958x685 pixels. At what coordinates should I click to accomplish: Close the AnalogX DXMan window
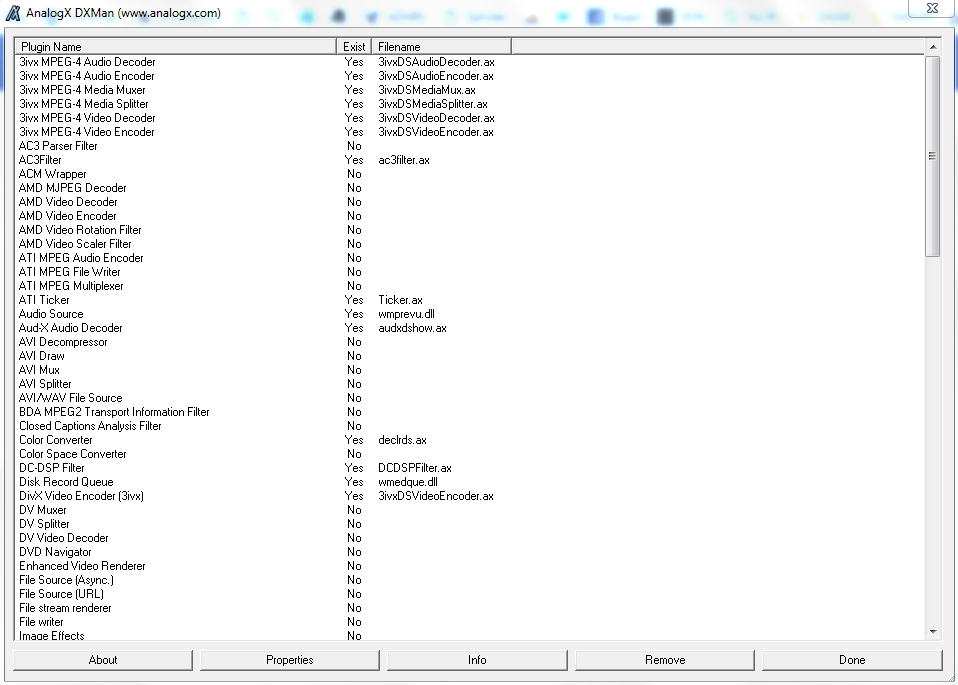pos(932,9)
